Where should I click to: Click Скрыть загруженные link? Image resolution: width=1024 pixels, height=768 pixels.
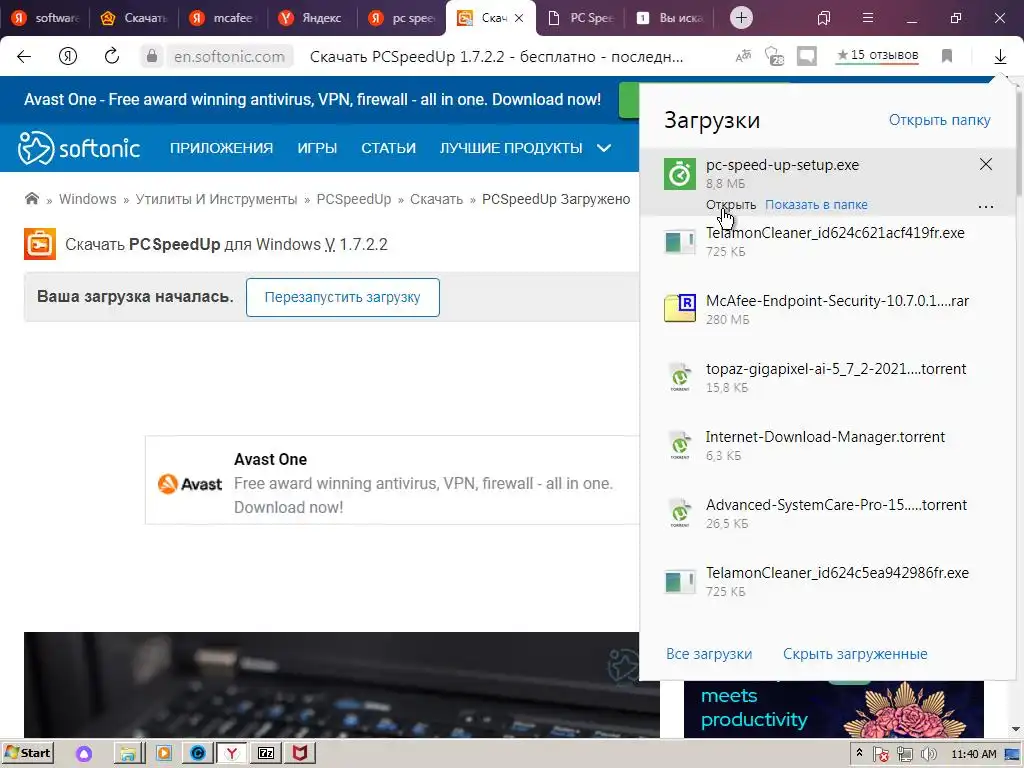point(855,654)
